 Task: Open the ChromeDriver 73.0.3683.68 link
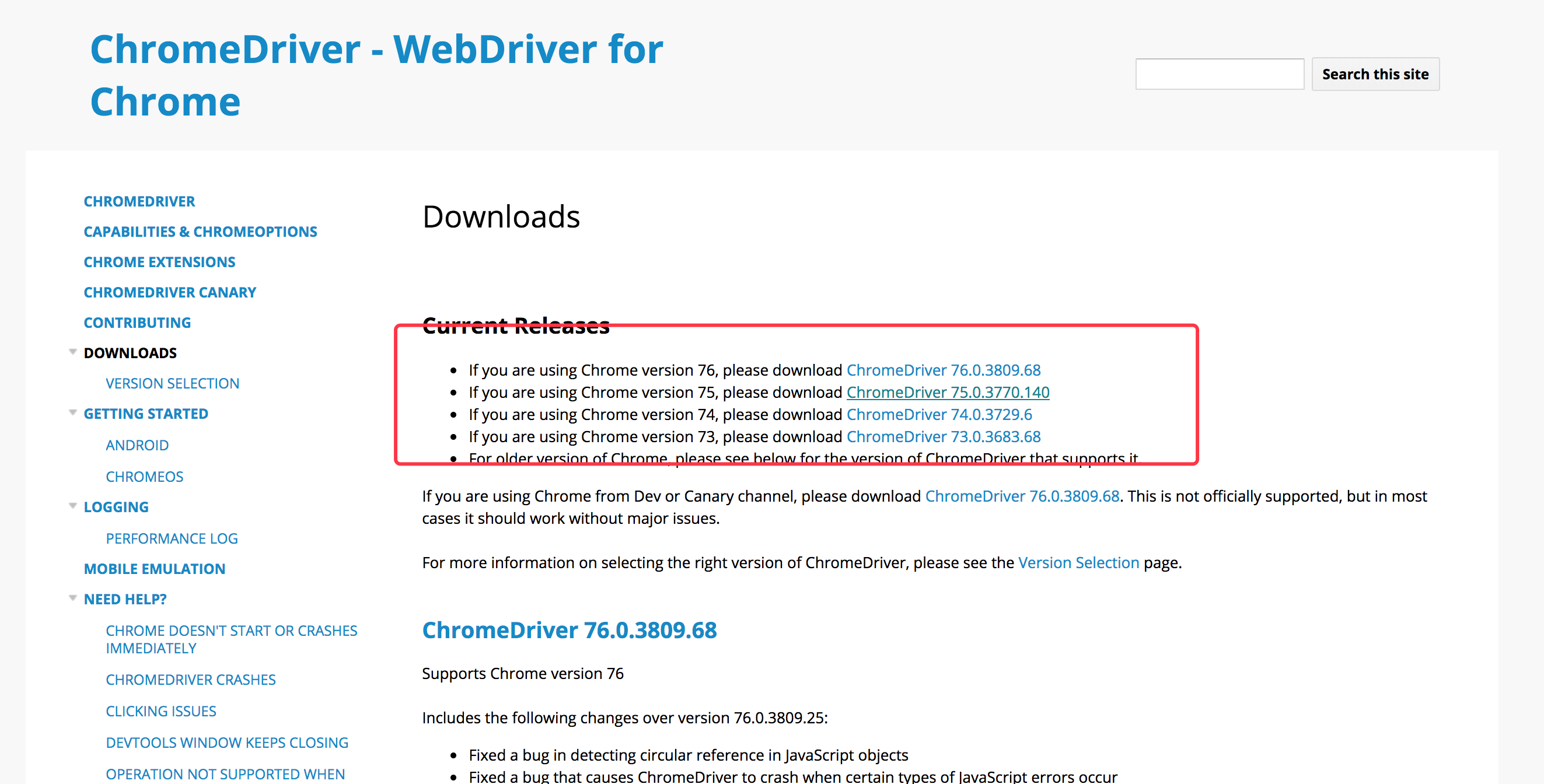coord(943,436)
